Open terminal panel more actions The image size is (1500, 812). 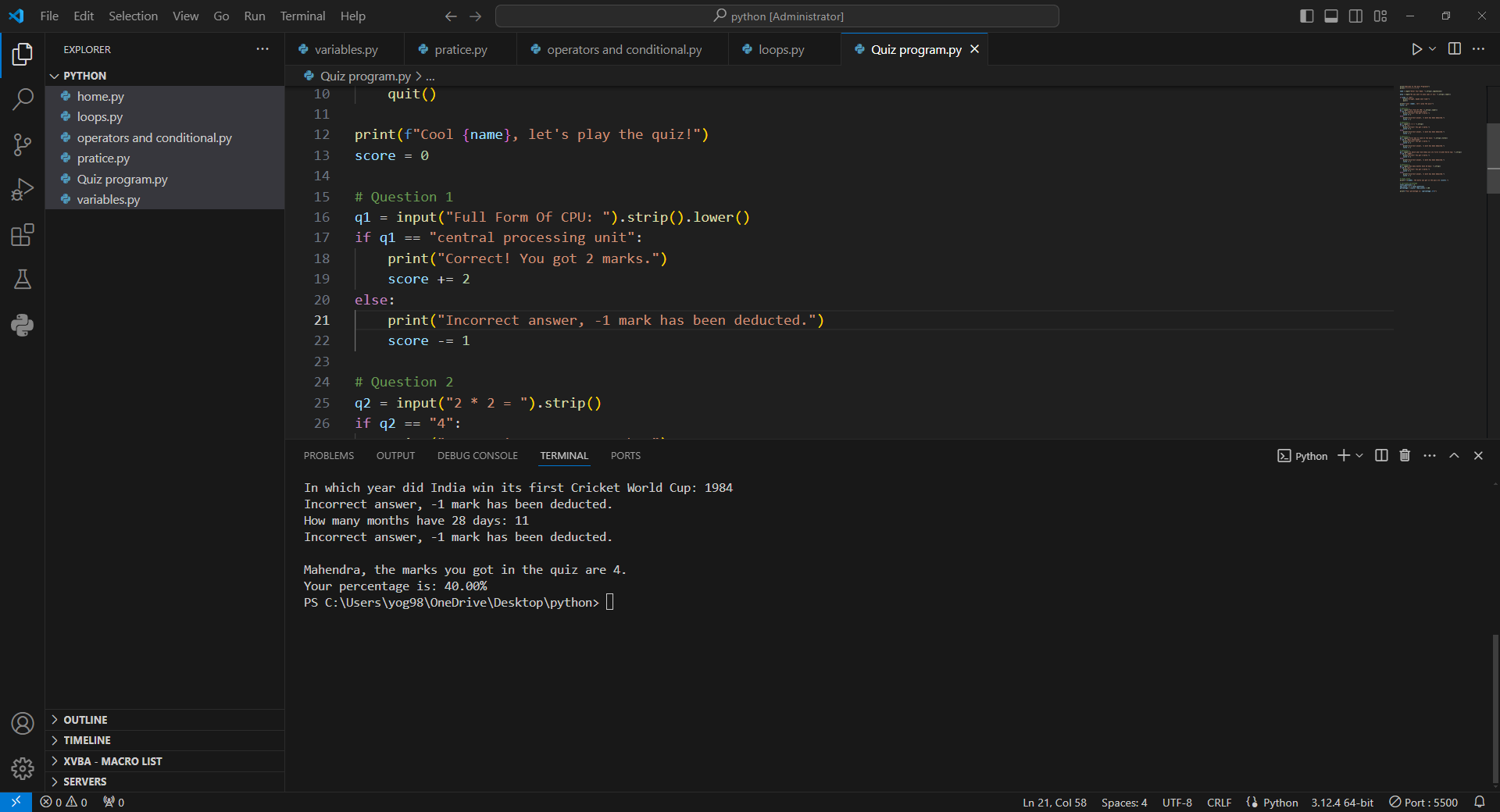[x=1430, y=456]
